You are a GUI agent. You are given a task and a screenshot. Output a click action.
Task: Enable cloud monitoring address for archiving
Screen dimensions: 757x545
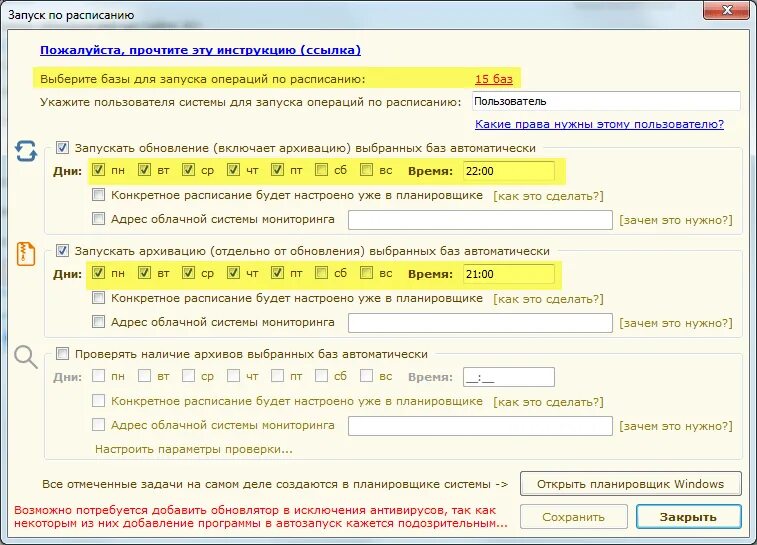pos(98,321)
